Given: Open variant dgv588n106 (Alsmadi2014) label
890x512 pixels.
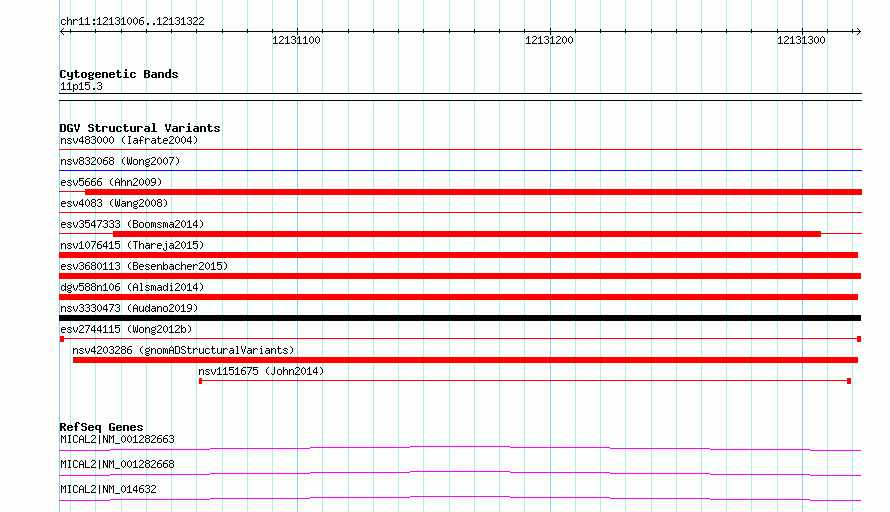Looking at the screenshot, I should pyautogui.click(x=132, y=287).
